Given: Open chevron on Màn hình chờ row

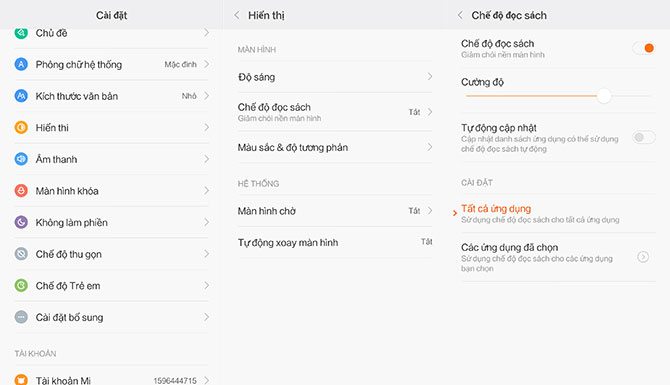Looking at the screenshot, I should (x=430, y=210).
